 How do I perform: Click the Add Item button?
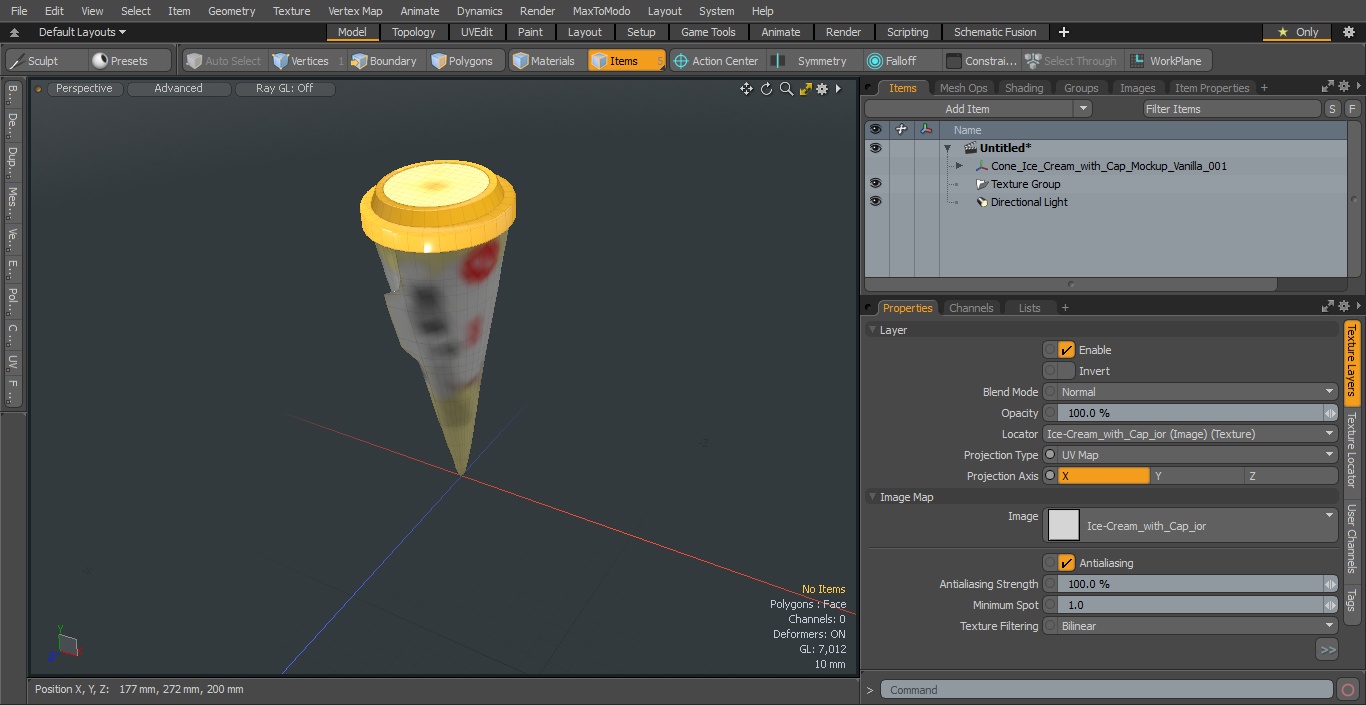(x=968, y=109)
